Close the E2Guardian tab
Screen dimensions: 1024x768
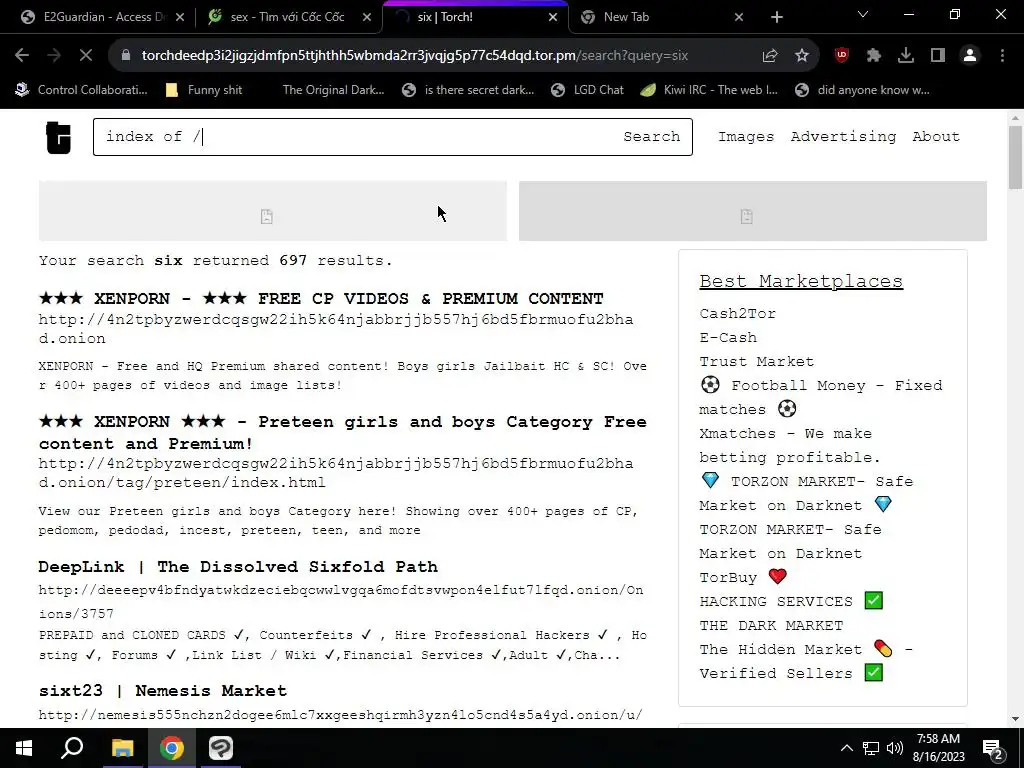coord(180,17)
